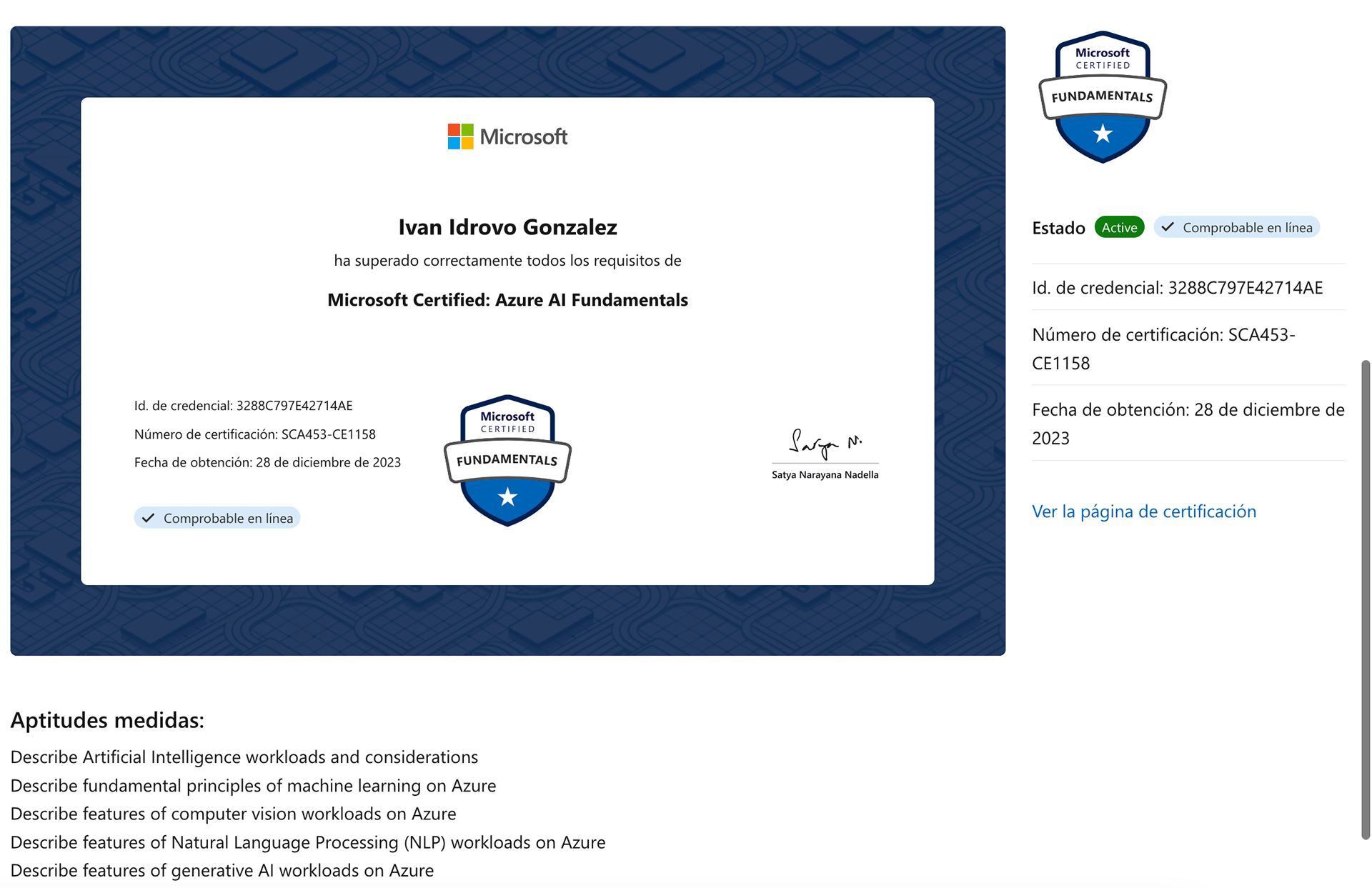Click the Fundamentals badge inside the certificate
Screen dimensions: 1372x888
(507, 460)
